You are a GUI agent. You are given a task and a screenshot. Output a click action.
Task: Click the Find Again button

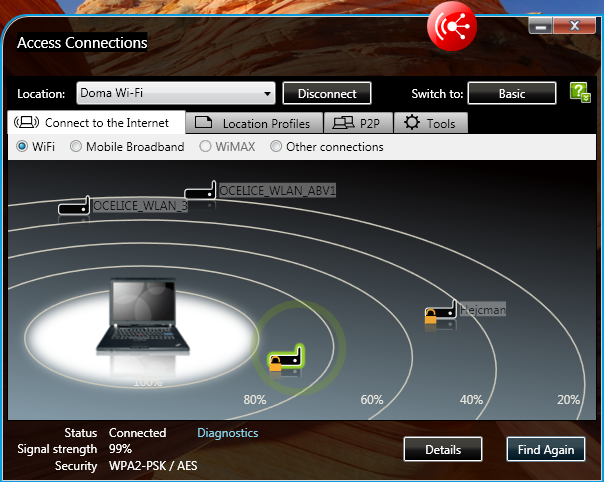pyautogui.click(x=545, y=449)
